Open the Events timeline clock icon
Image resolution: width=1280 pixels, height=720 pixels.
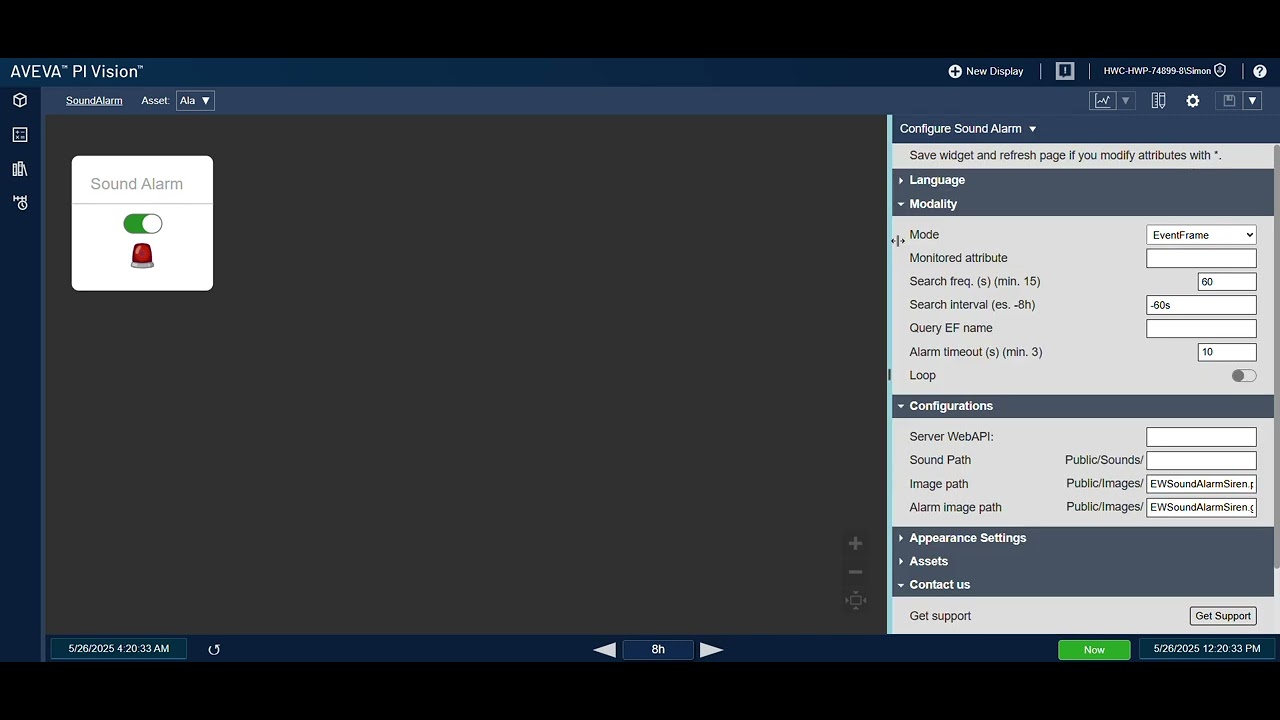coord(20,203)
